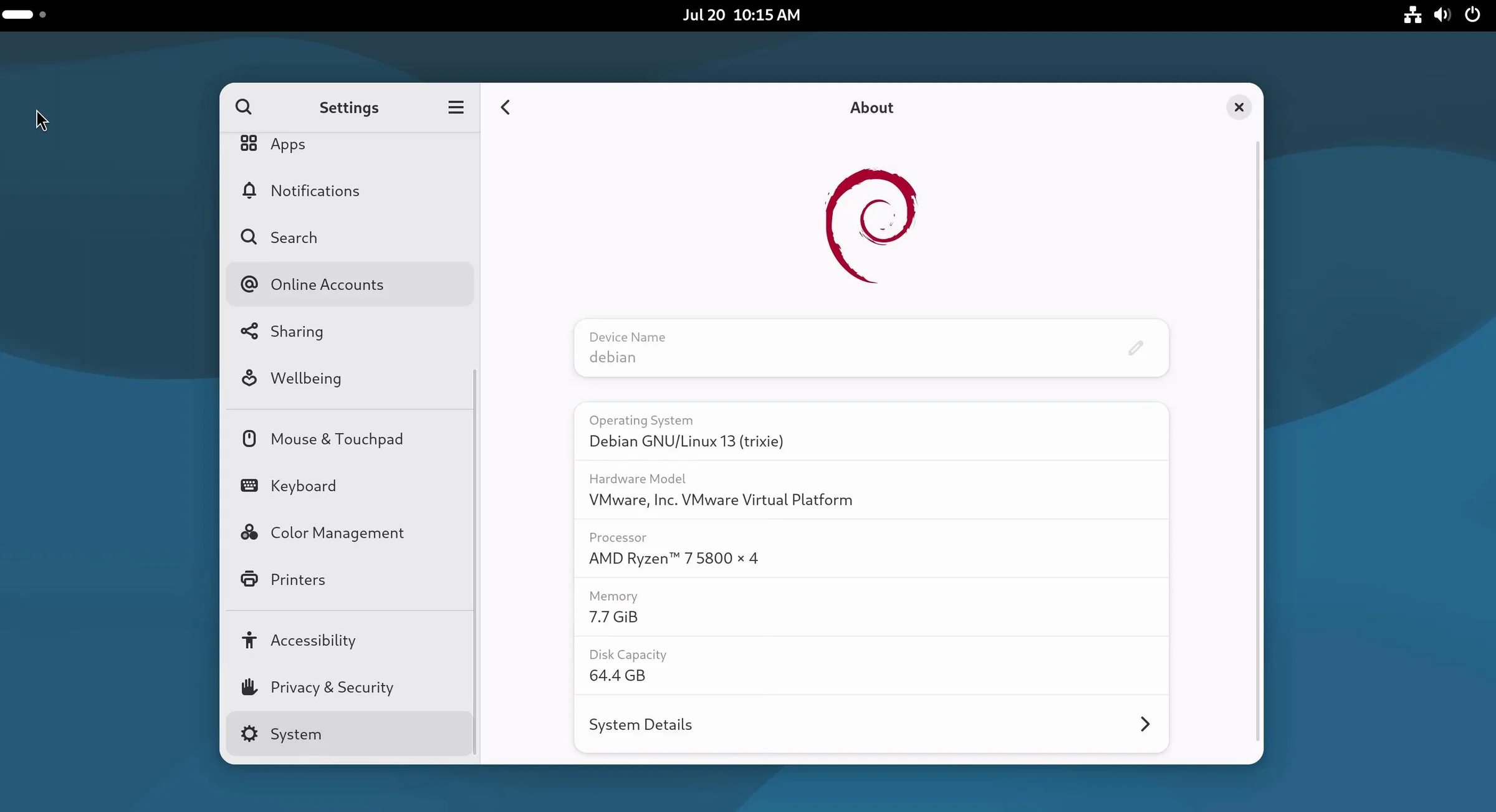Go back with the About back arrow
Viewport: 1496px width, 812px height.
pos(505,107)
